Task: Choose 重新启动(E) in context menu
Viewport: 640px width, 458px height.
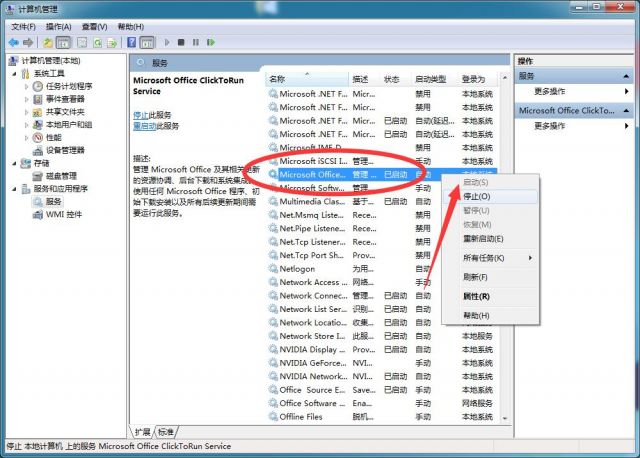Action: point(490,238)
